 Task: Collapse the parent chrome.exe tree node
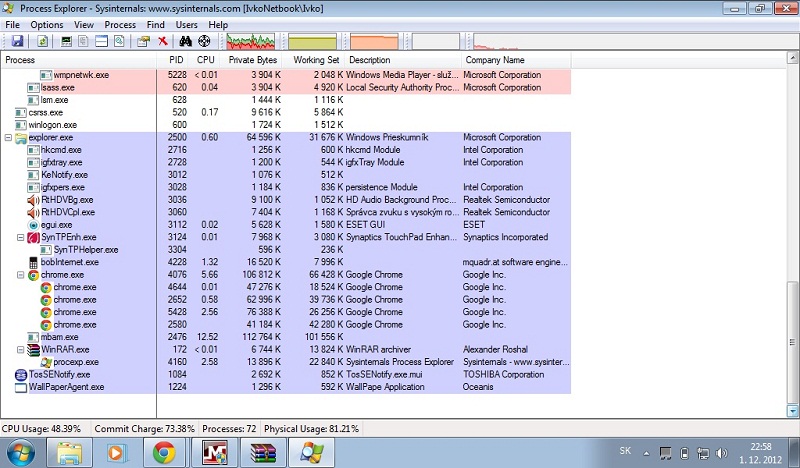coord(21,274)
